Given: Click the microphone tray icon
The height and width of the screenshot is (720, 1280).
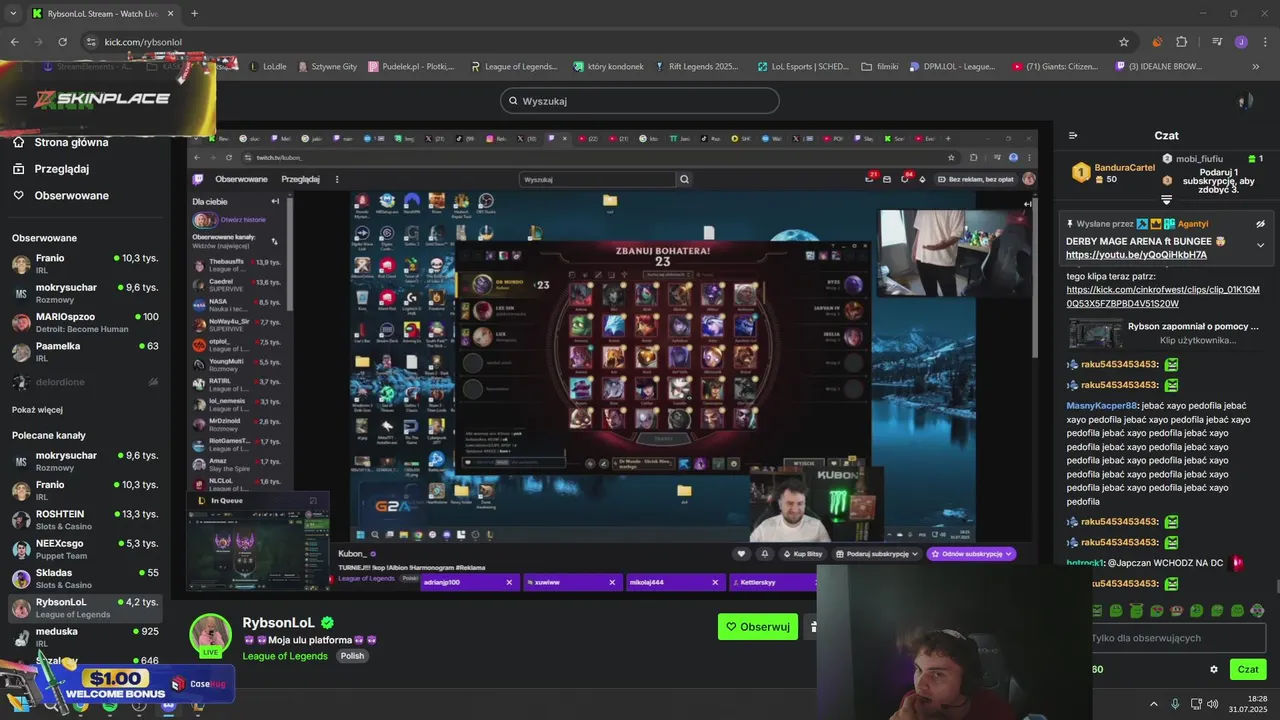Looking at the screenshot, I should [1175, 704].
